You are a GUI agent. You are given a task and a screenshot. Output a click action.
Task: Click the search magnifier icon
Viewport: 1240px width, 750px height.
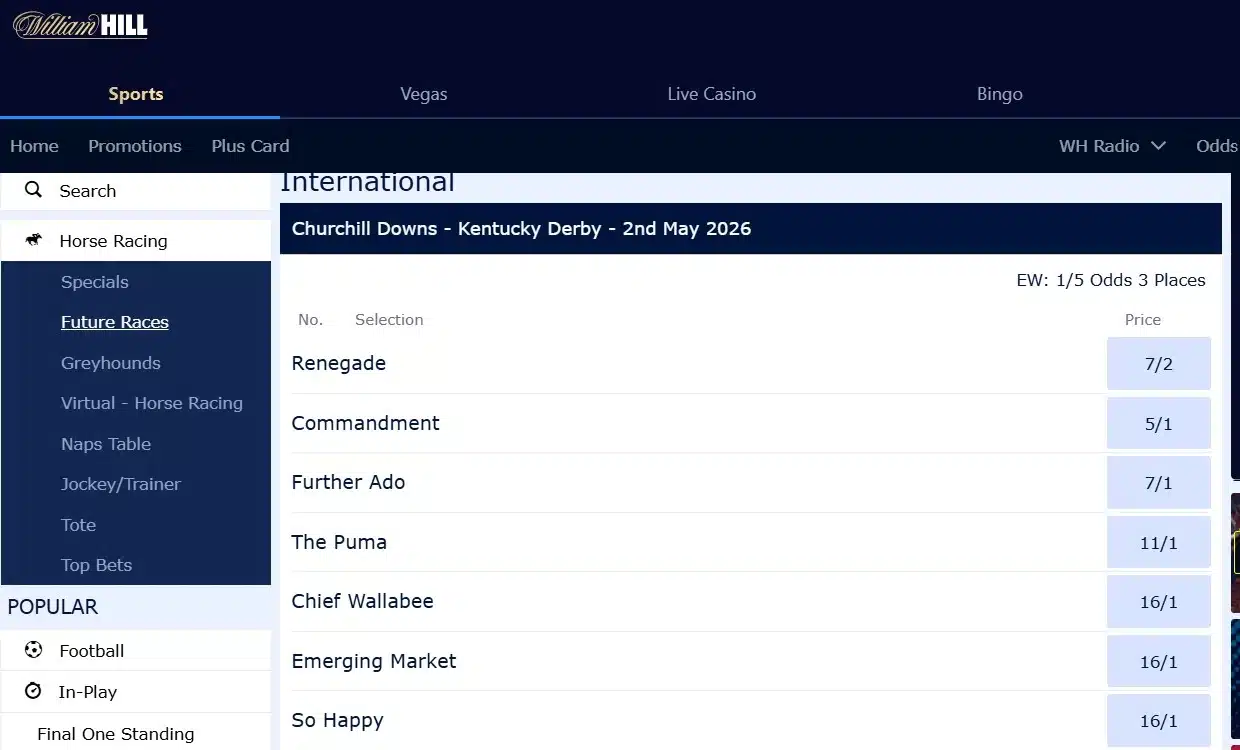(x=34, y=190)
